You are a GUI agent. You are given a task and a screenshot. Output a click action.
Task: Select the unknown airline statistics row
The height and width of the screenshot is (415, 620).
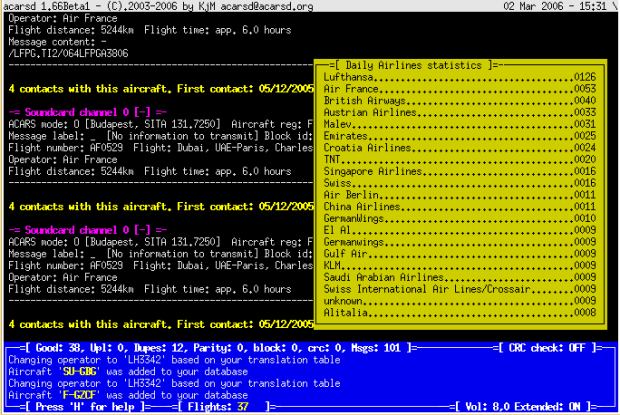[x=460, y=301]
